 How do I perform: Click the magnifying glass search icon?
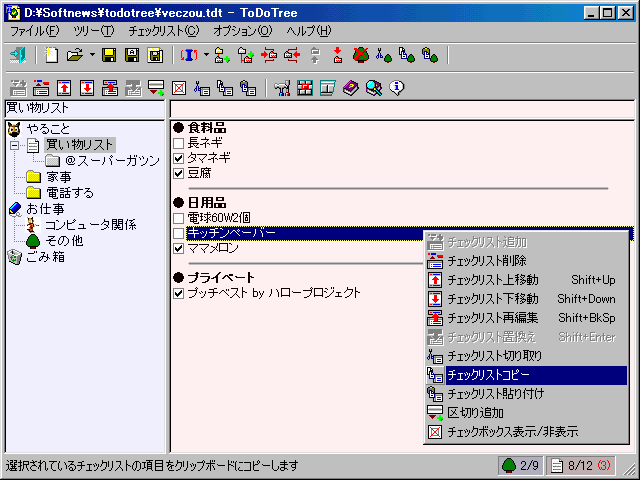click(x=374, y=88)
